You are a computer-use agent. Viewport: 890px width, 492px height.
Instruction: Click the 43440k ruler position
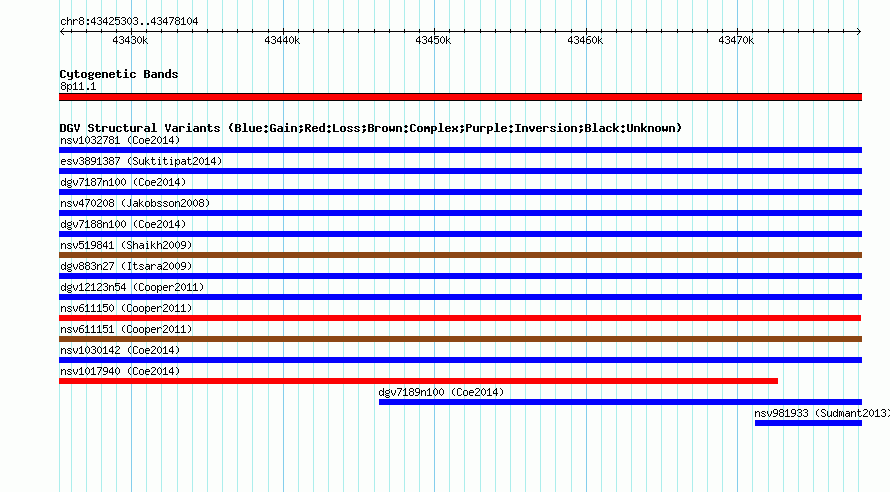[282, 40]
